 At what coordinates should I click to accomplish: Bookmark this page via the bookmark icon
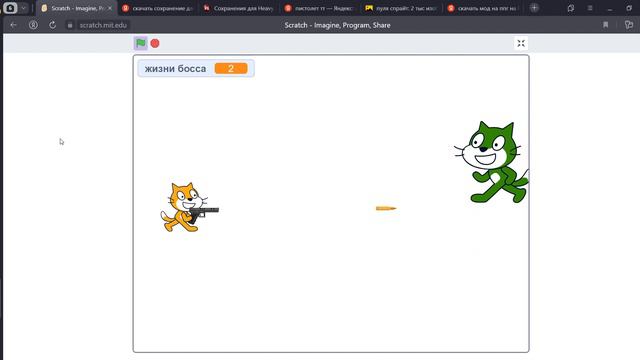coord(606,25)
